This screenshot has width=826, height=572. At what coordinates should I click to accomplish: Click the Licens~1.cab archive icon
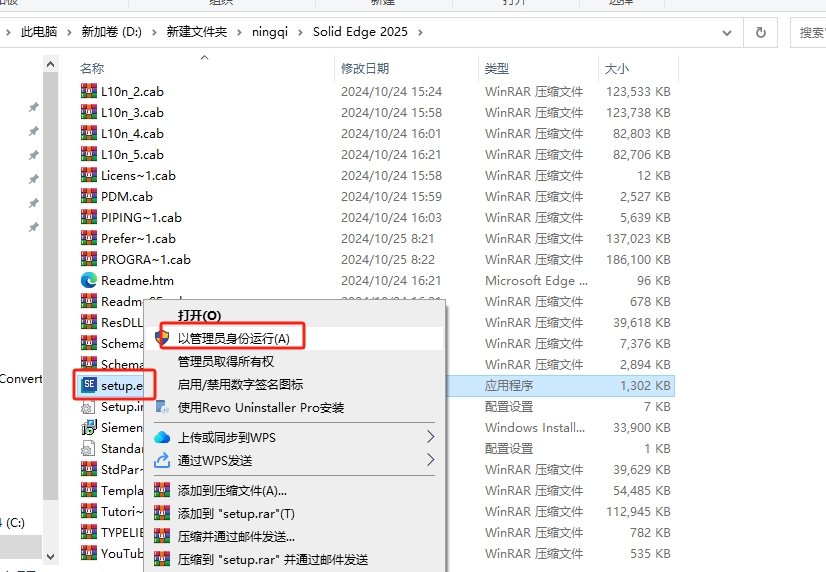click(x=88, y=175)
